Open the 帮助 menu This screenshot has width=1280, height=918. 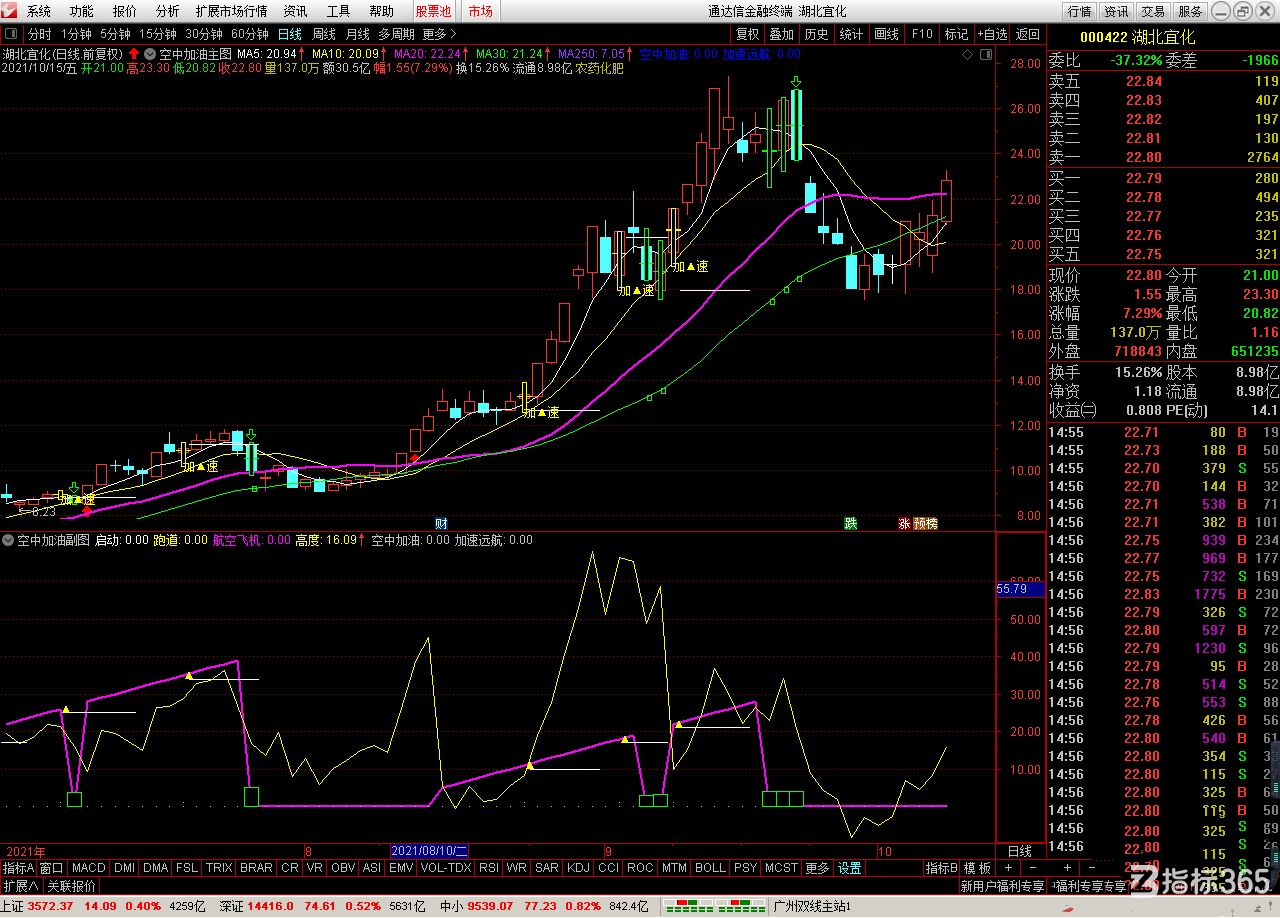[x=382, y=12]
